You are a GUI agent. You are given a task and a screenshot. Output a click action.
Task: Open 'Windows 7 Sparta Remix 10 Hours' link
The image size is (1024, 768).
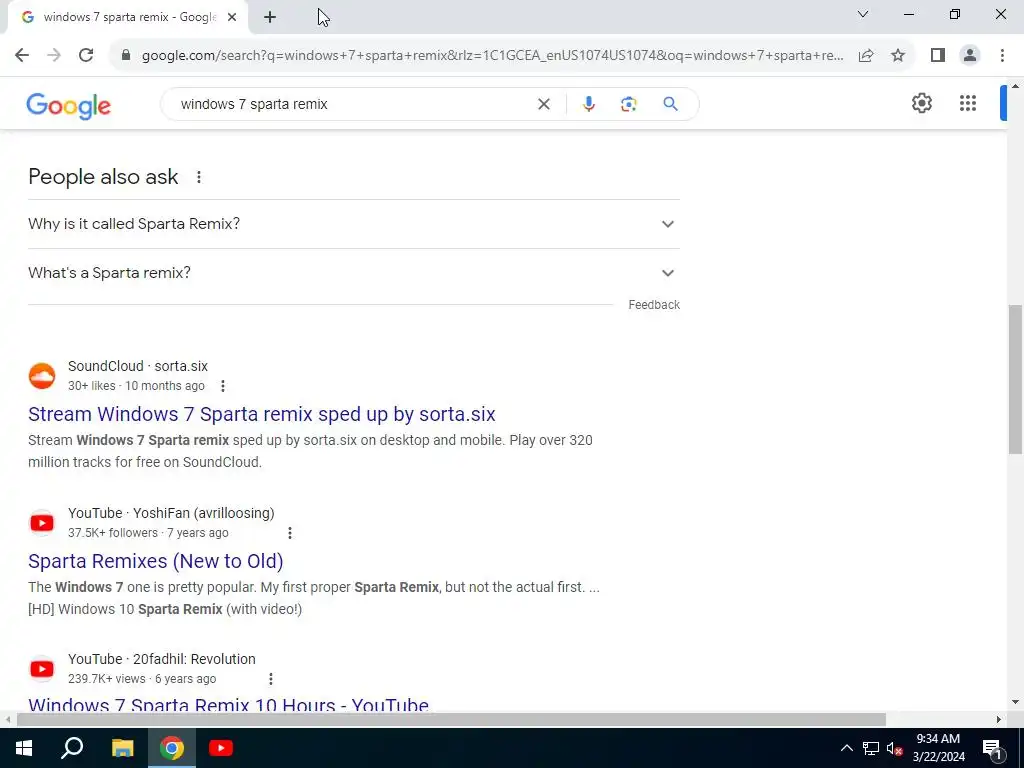[229, 705]
